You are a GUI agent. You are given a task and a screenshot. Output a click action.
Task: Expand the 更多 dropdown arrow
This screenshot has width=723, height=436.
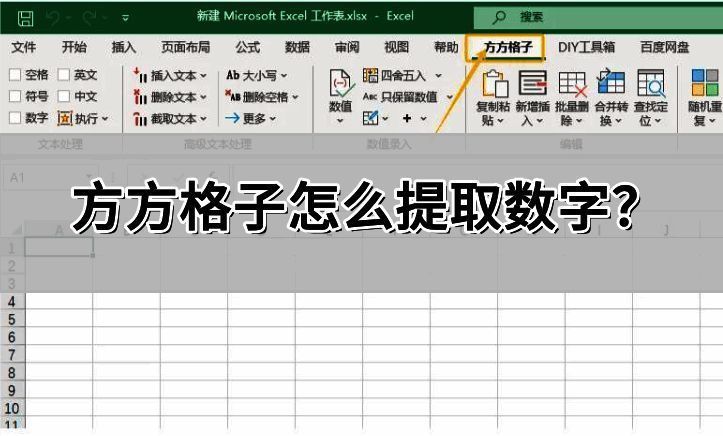tap(273, 119)
